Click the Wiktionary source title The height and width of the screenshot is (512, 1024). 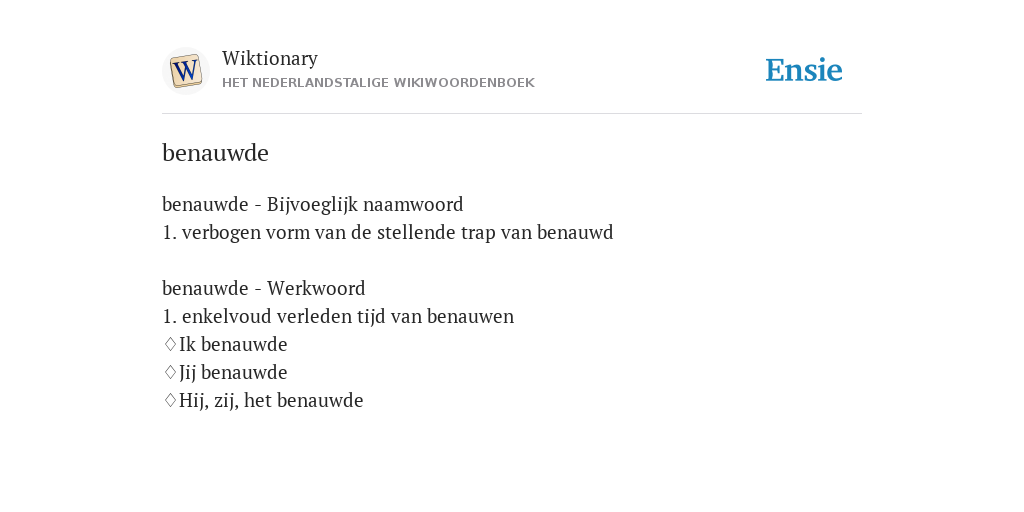(x=270, y=58)
